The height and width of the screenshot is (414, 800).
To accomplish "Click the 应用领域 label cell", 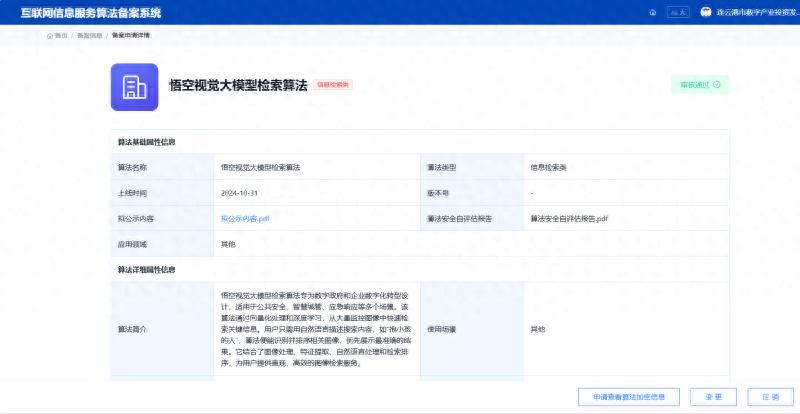I will pos(162,244).
